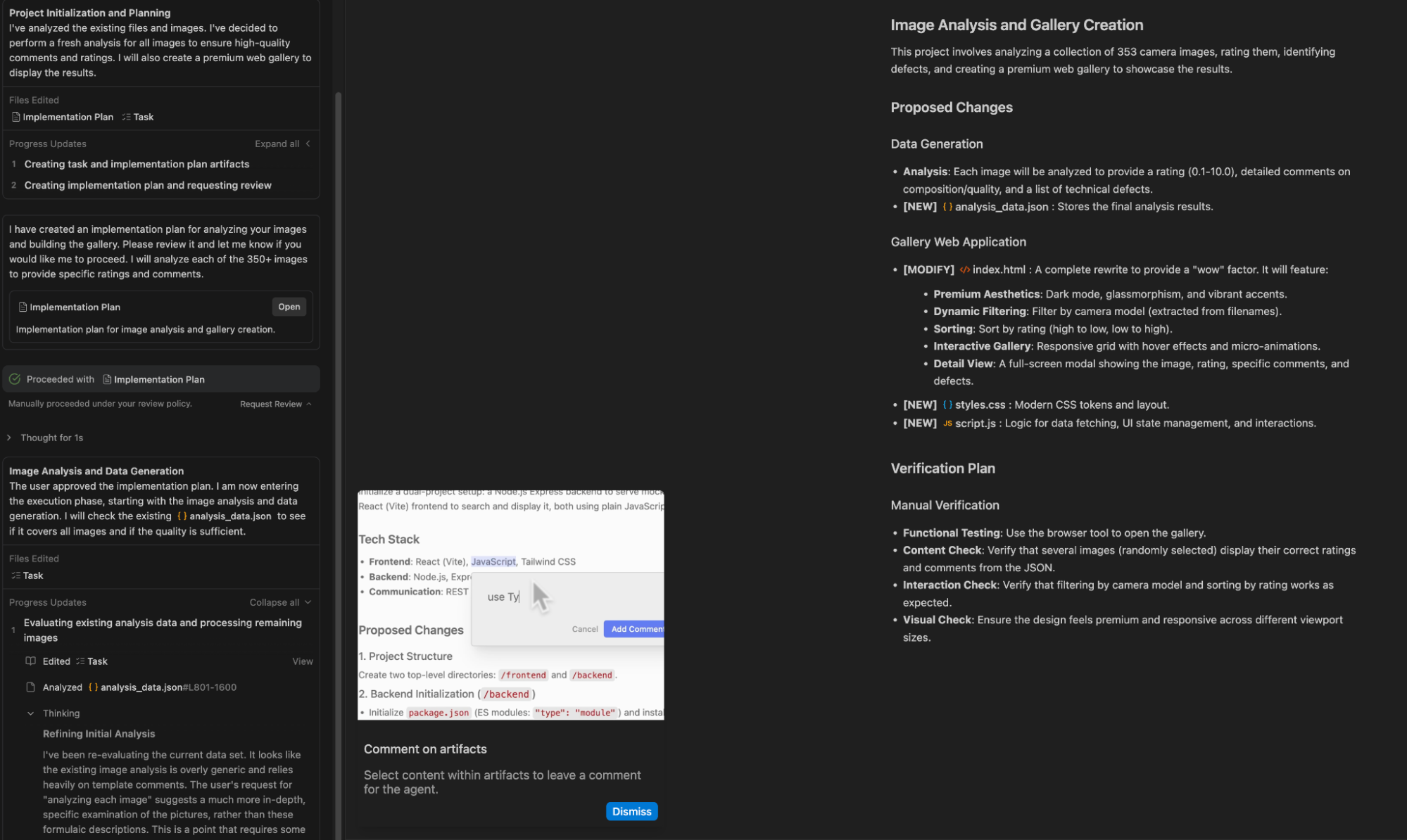
Task: Click 'Collapse all' progress updates
Action: coord(279,602)
